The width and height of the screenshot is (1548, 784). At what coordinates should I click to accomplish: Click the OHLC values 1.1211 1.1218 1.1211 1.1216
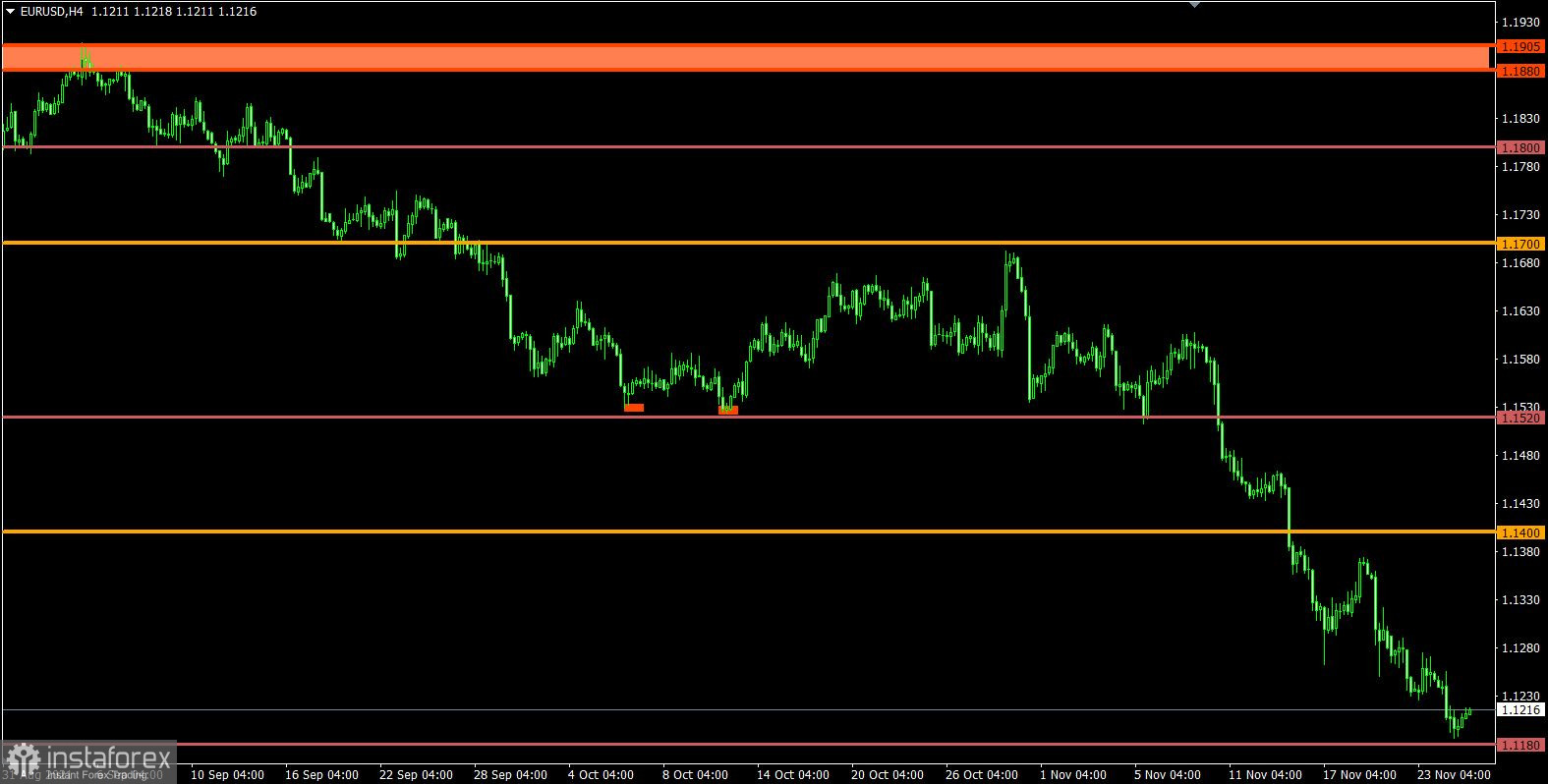(x=174, y=12)
